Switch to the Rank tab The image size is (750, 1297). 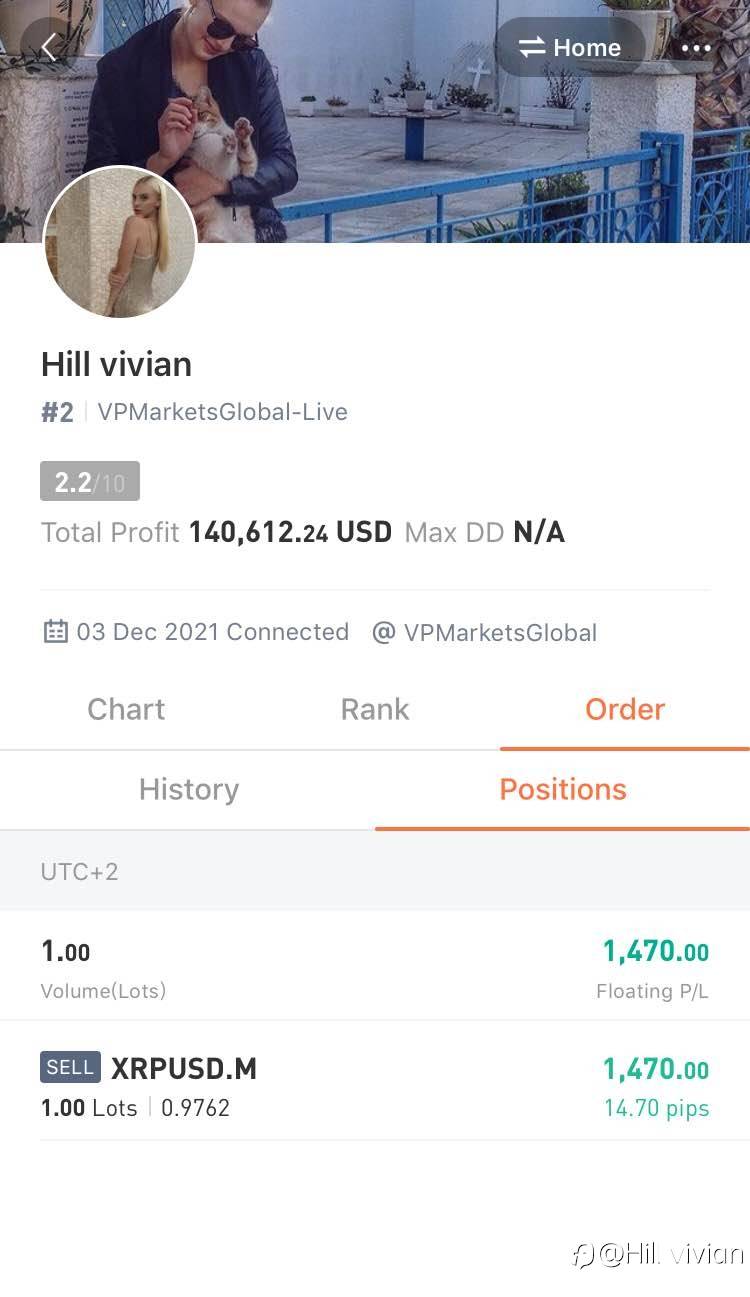375,709
